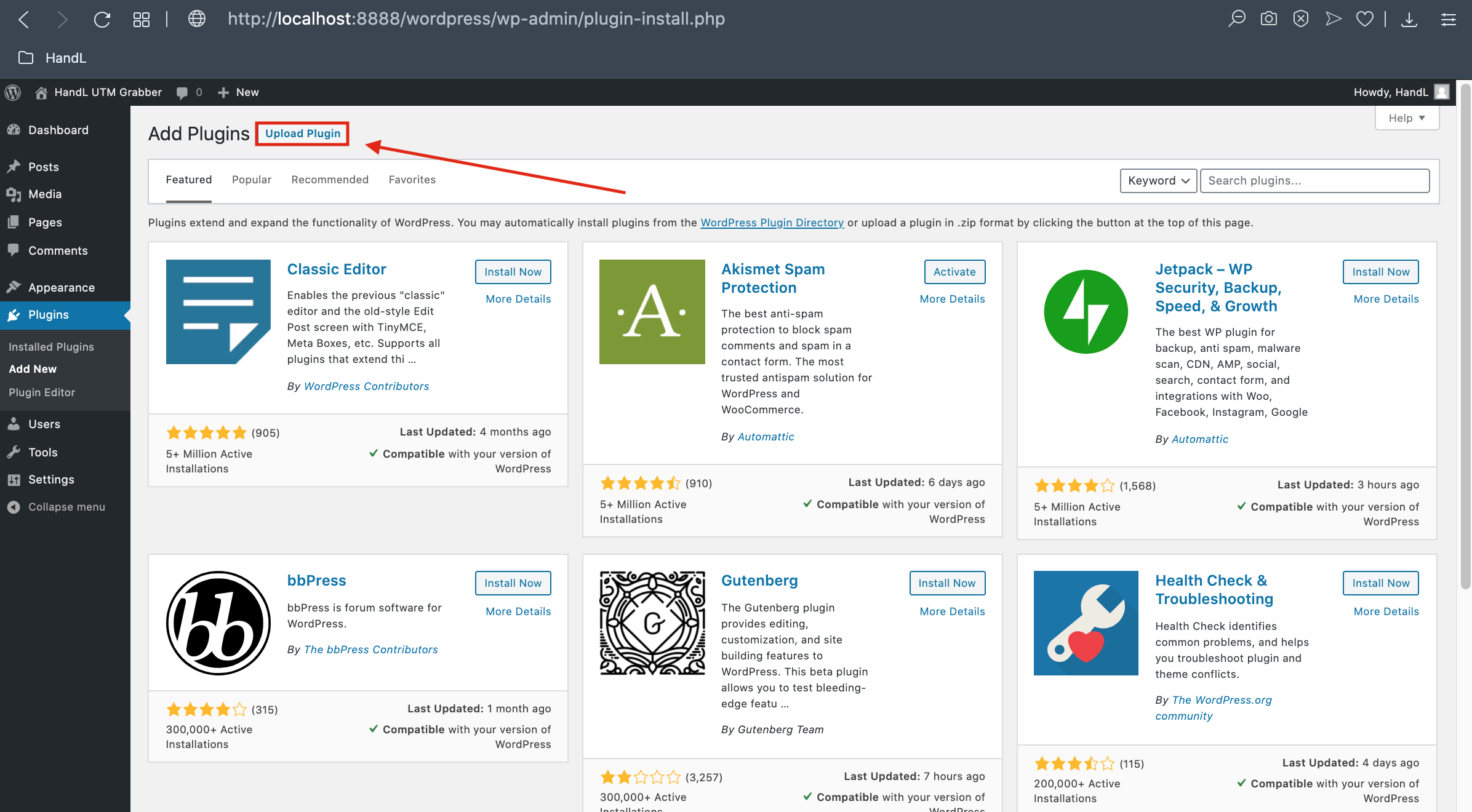Activate the Akismet Spam Protection plugin
The image size is (1472, 812).
click(954, 272)
